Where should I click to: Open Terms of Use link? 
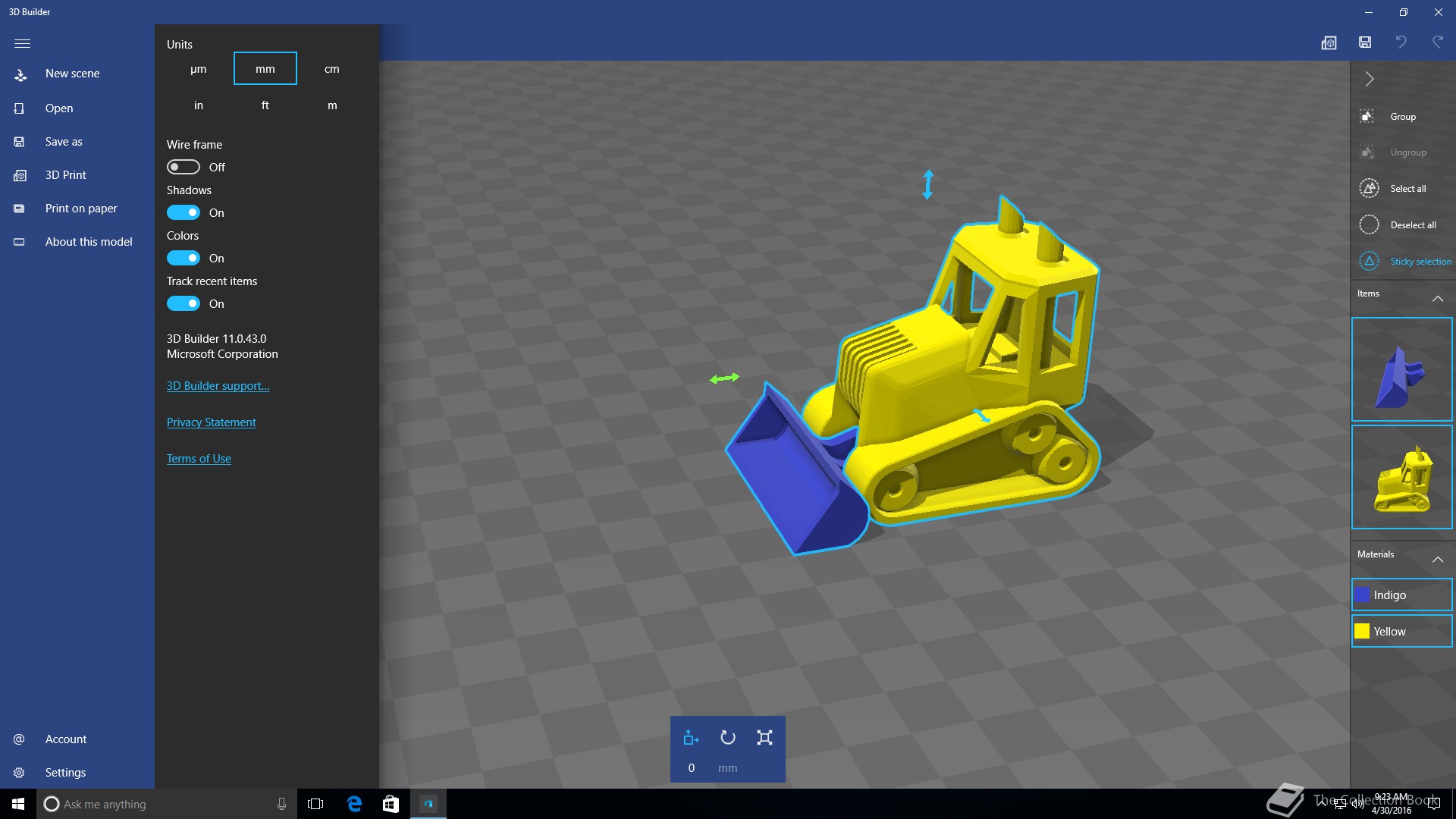199,459
